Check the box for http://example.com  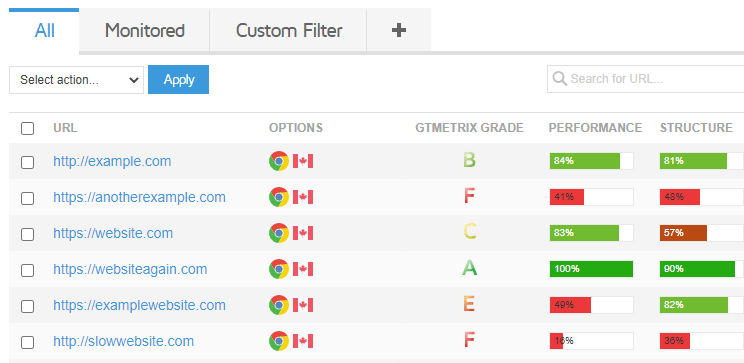click(28, 162)
